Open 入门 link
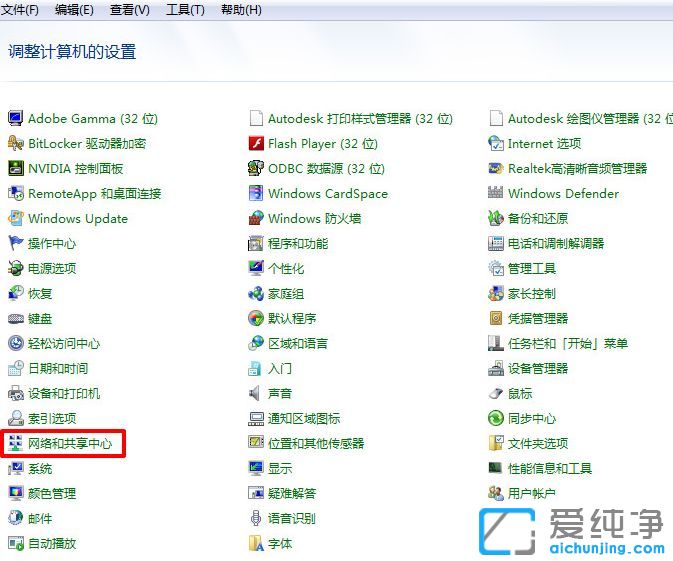 click(x=280, y=368)
